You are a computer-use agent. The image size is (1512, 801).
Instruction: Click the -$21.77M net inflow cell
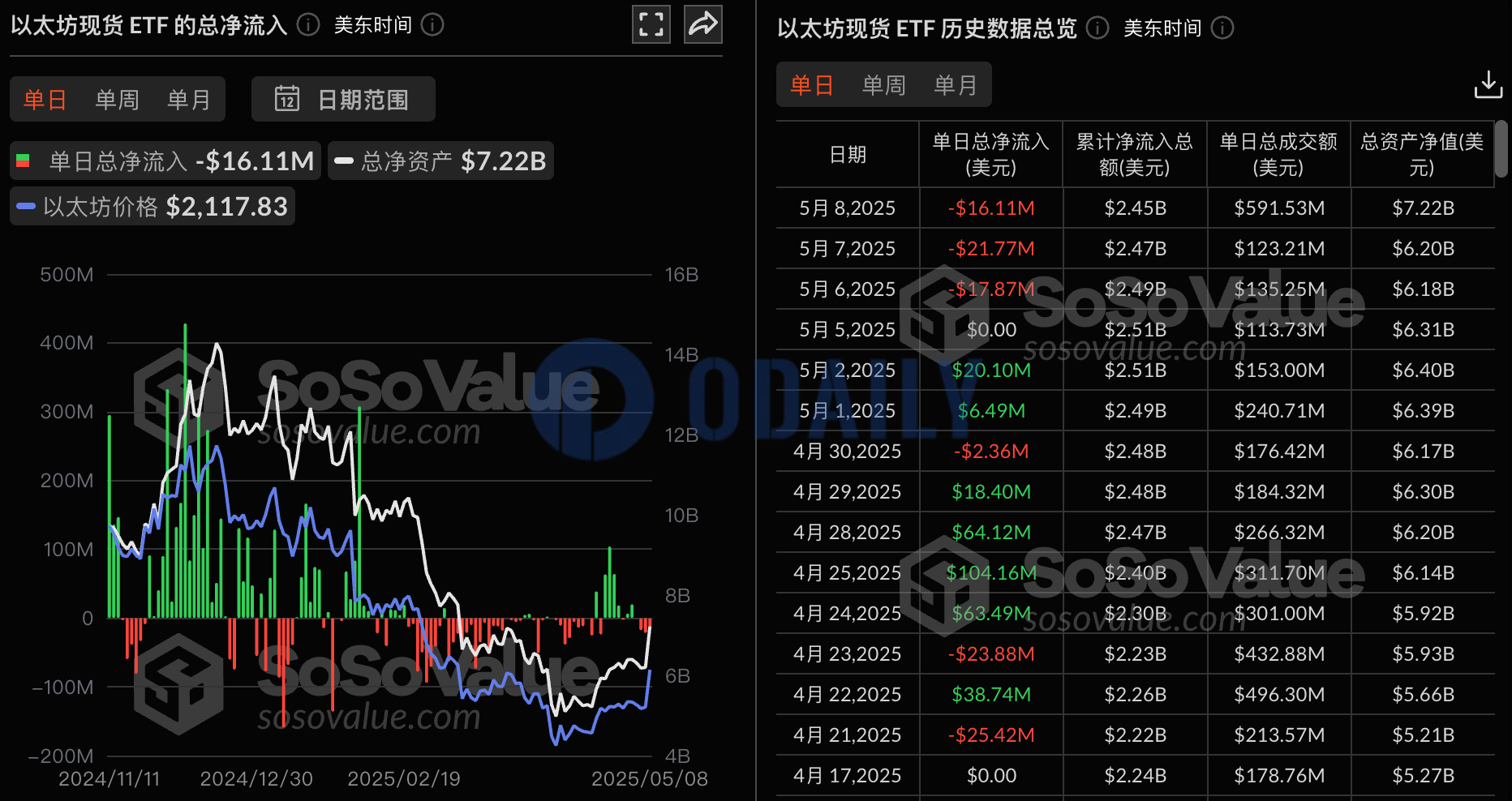[991, 249]
